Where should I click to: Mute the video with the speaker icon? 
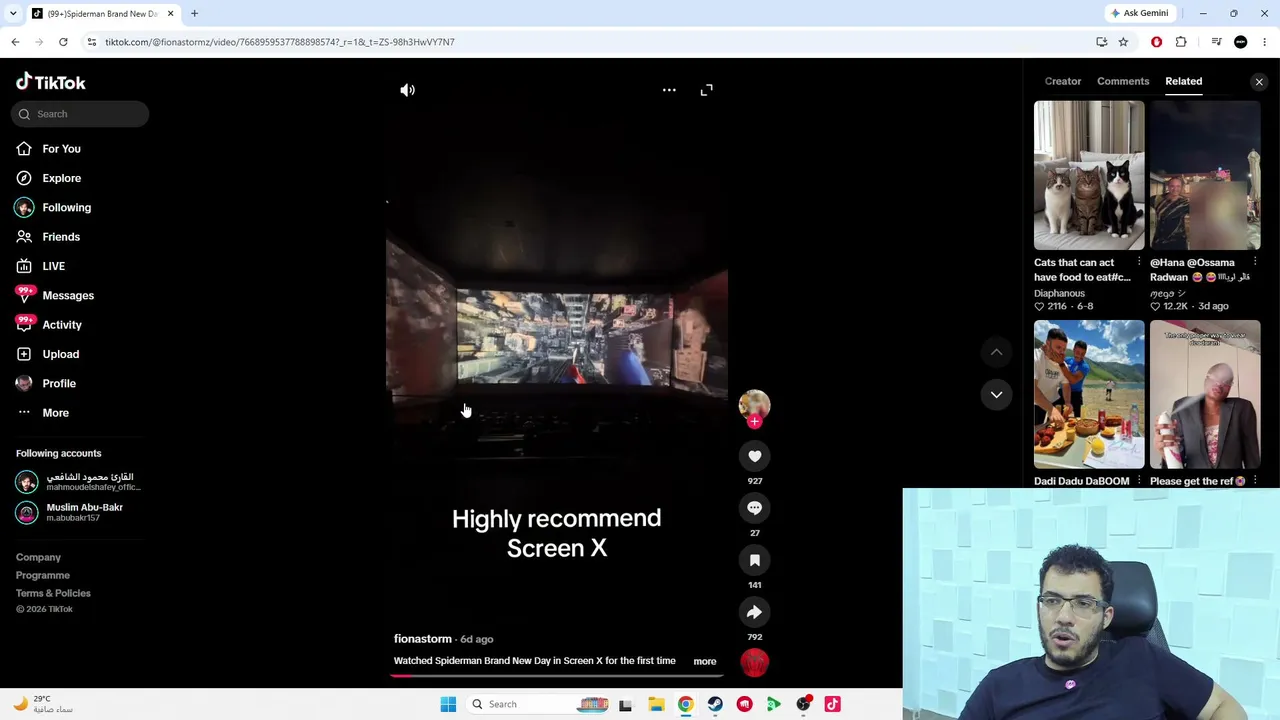tap(407, 90)
